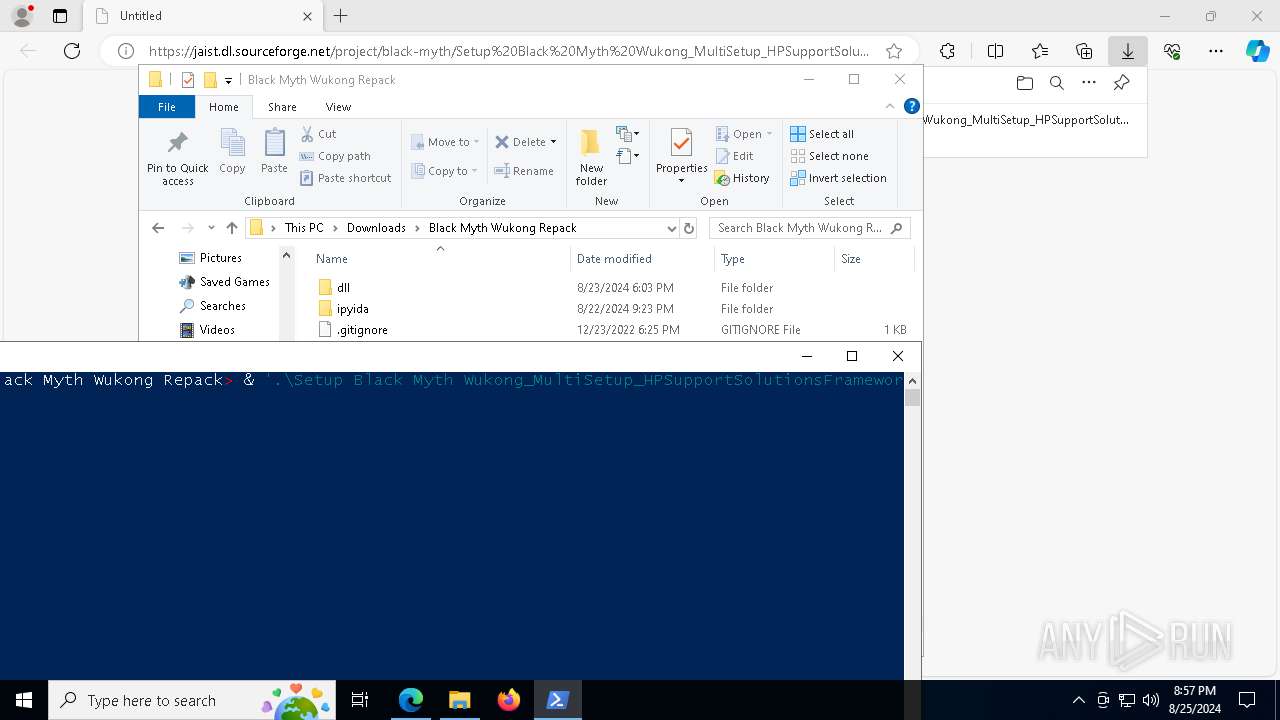Select Cut in the Clipboard group
The image size is (1280, 720).
pos(318,134)
